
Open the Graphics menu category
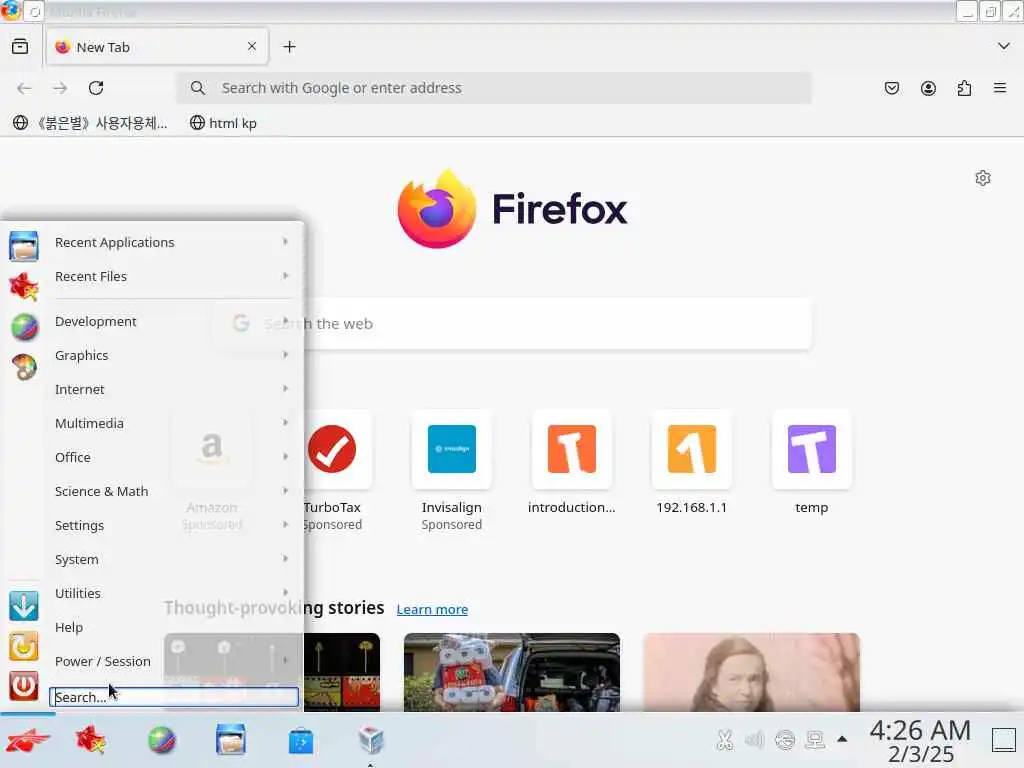(x=173, y=355)
